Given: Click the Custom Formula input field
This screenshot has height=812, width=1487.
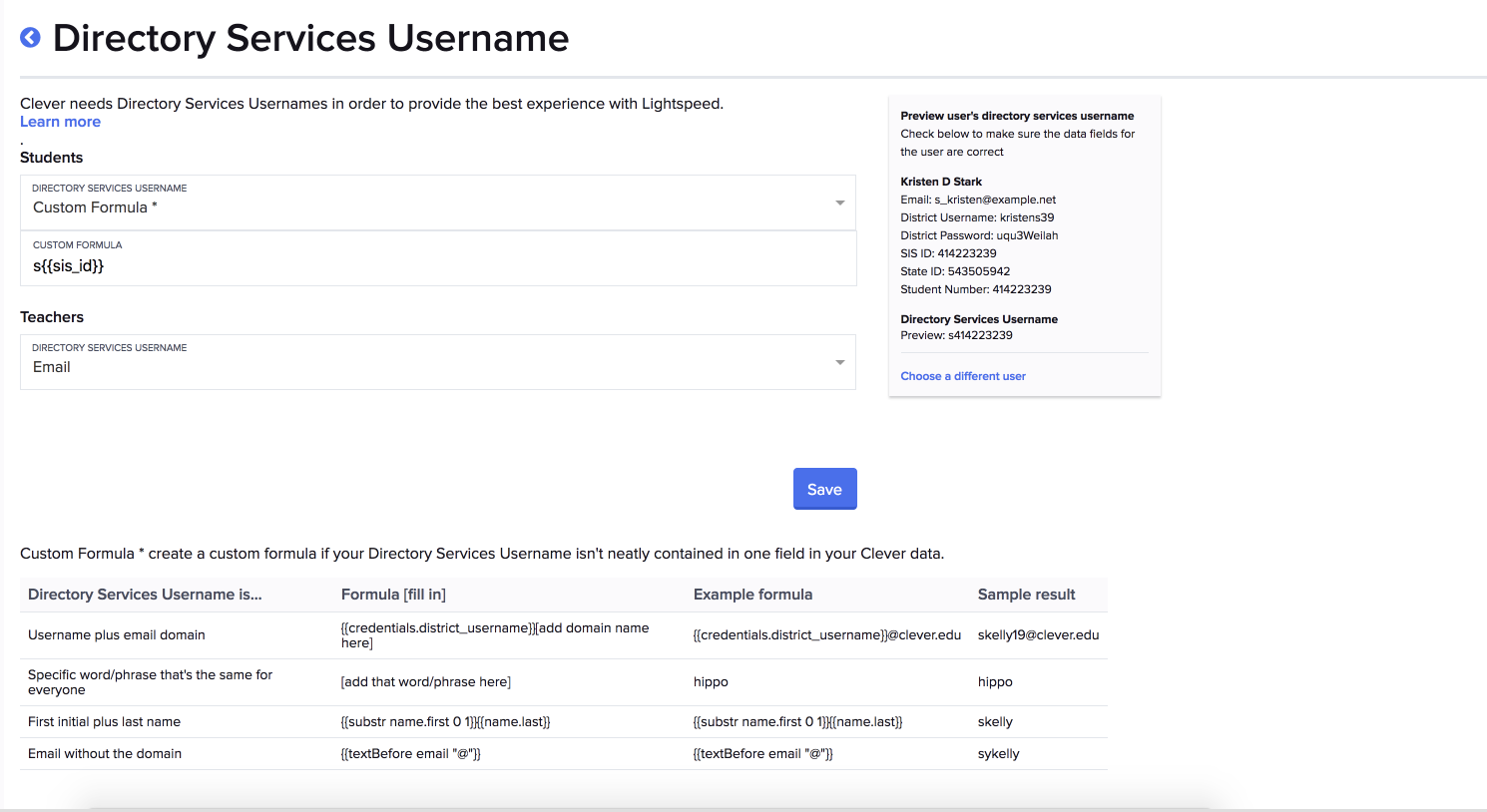Looking at the screenshot, I should point(438,258).
